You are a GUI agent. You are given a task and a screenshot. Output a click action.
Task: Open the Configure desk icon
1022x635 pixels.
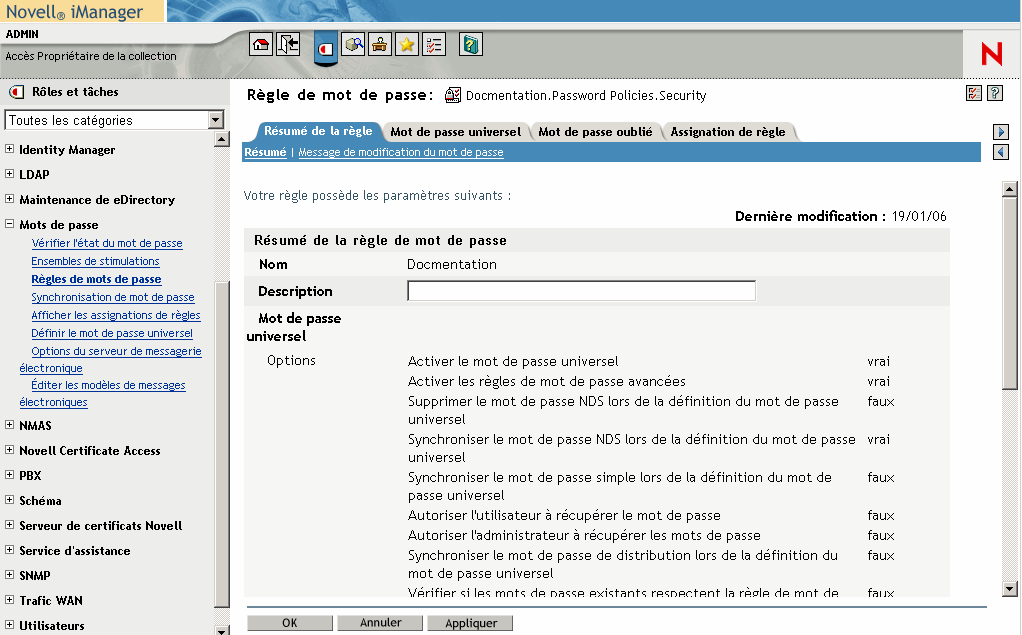380,44
